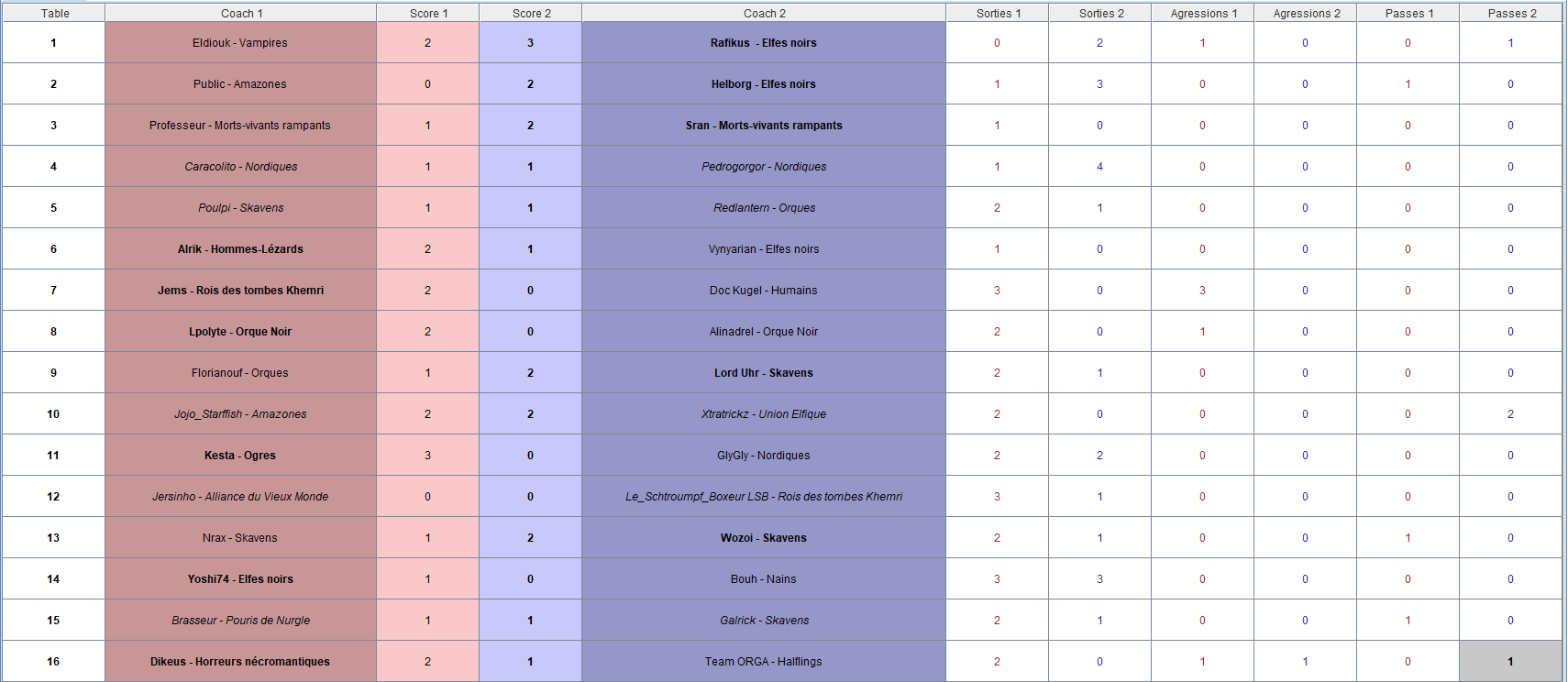Select the Kesta - Ogres cell
The height and width of the screenshot is (682, 1568).
240,456
